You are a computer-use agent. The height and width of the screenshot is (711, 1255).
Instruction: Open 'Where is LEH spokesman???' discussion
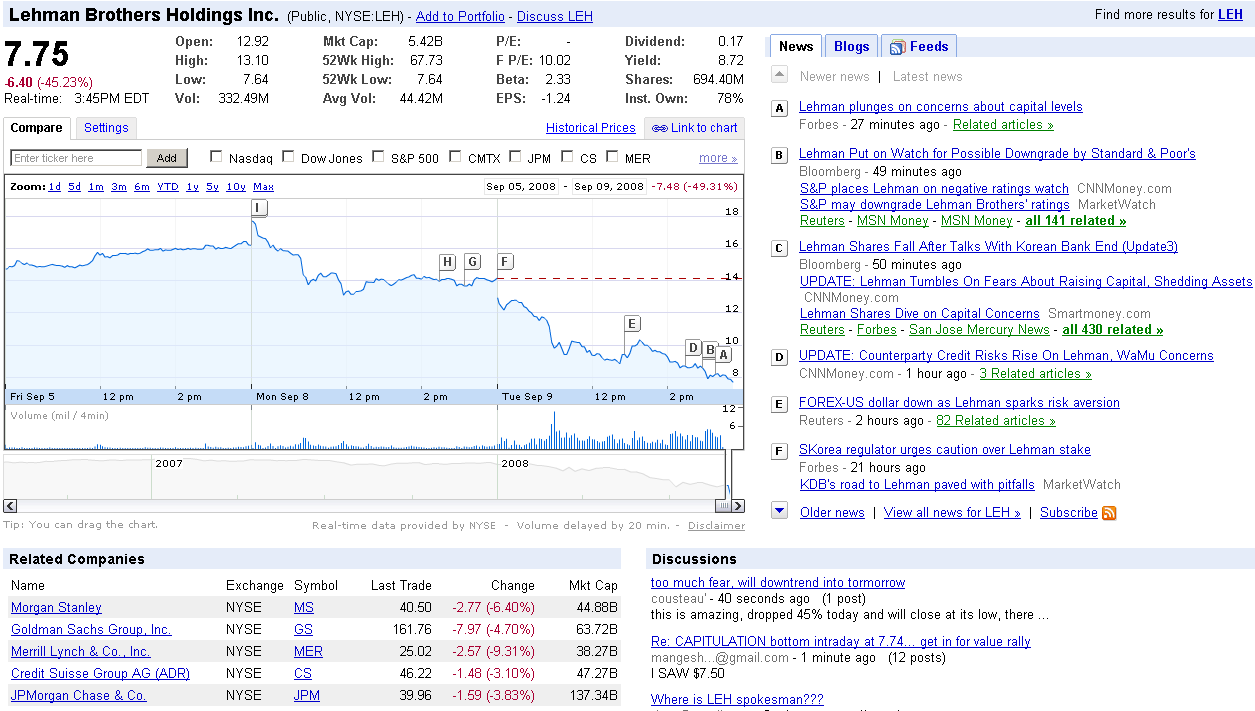coord(737,700)
